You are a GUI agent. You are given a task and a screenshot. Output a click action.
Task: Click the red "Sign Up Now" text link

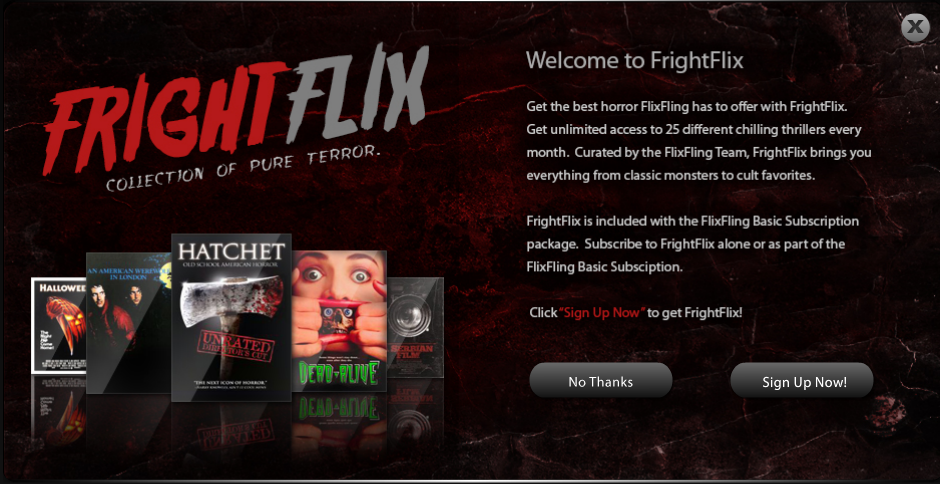[x=602, y=312]
